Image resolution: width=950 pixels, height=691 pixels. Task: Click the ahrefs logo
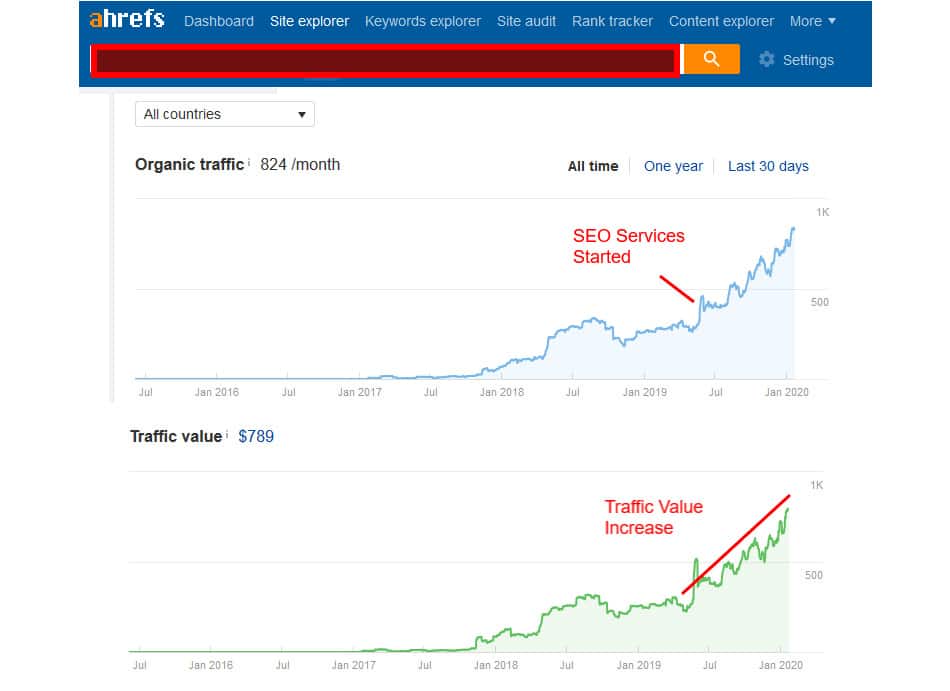pos(126,20)
